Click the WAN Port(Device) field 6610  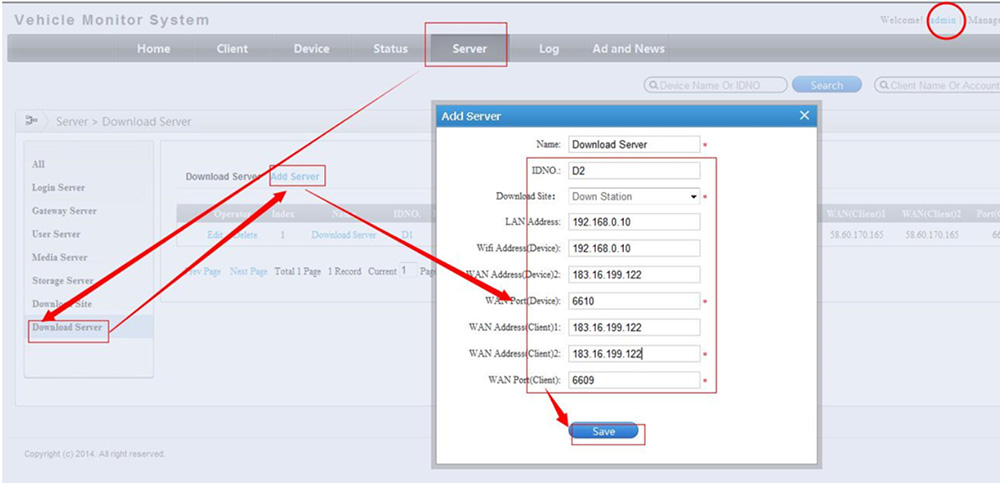tap(634, 301)
